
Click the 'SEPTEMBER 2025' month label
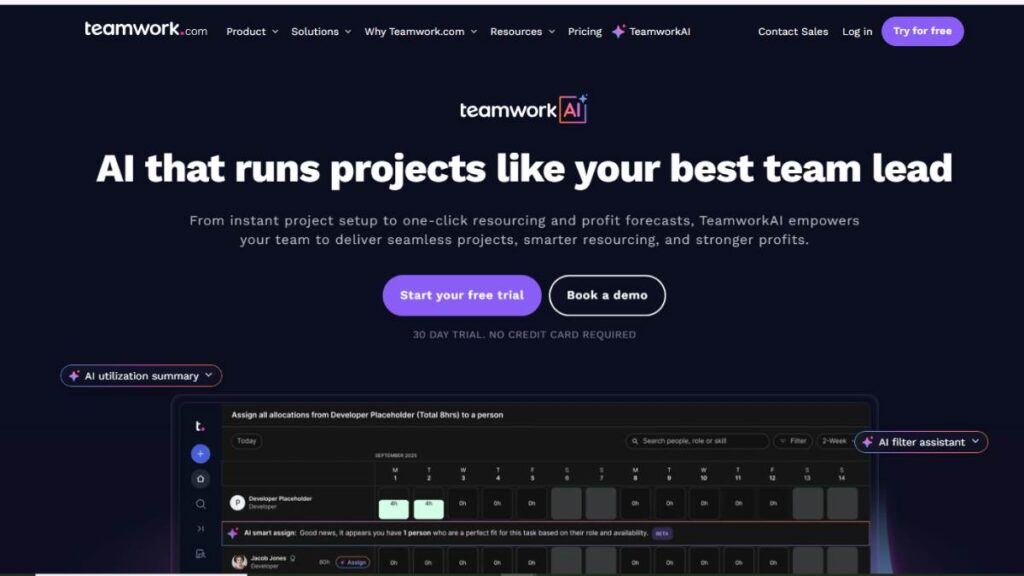[x=396, y=455]
